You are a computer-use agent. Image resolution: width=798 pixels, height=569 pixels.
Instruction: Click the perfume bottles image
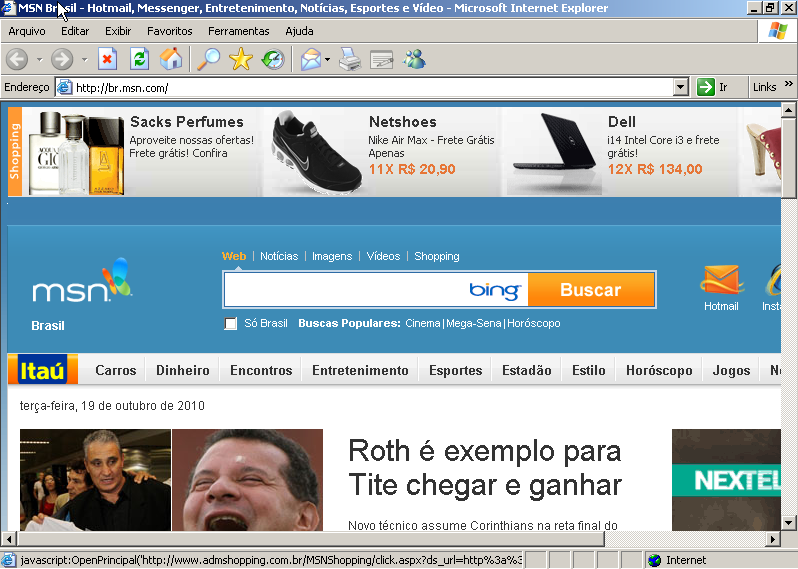click(76, 153)
